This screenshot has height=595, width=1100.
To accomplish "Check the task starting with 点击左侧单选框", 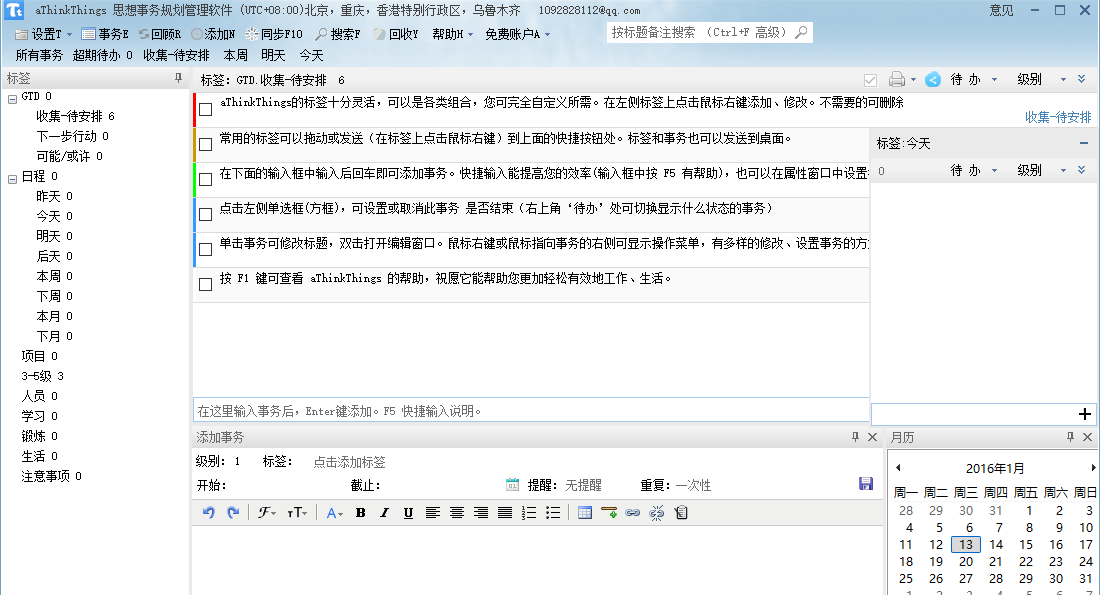I will [x=206, y=215].
